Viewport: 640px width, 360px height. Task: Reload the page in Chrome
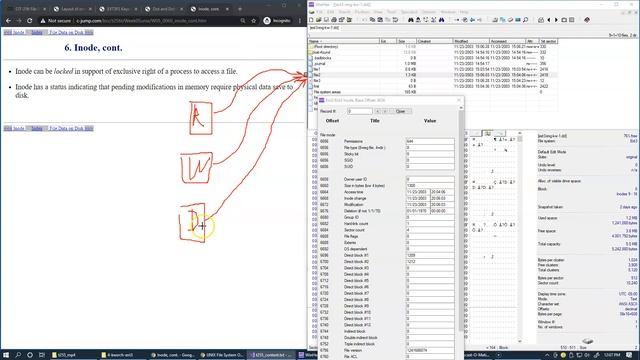pos(29,20)
